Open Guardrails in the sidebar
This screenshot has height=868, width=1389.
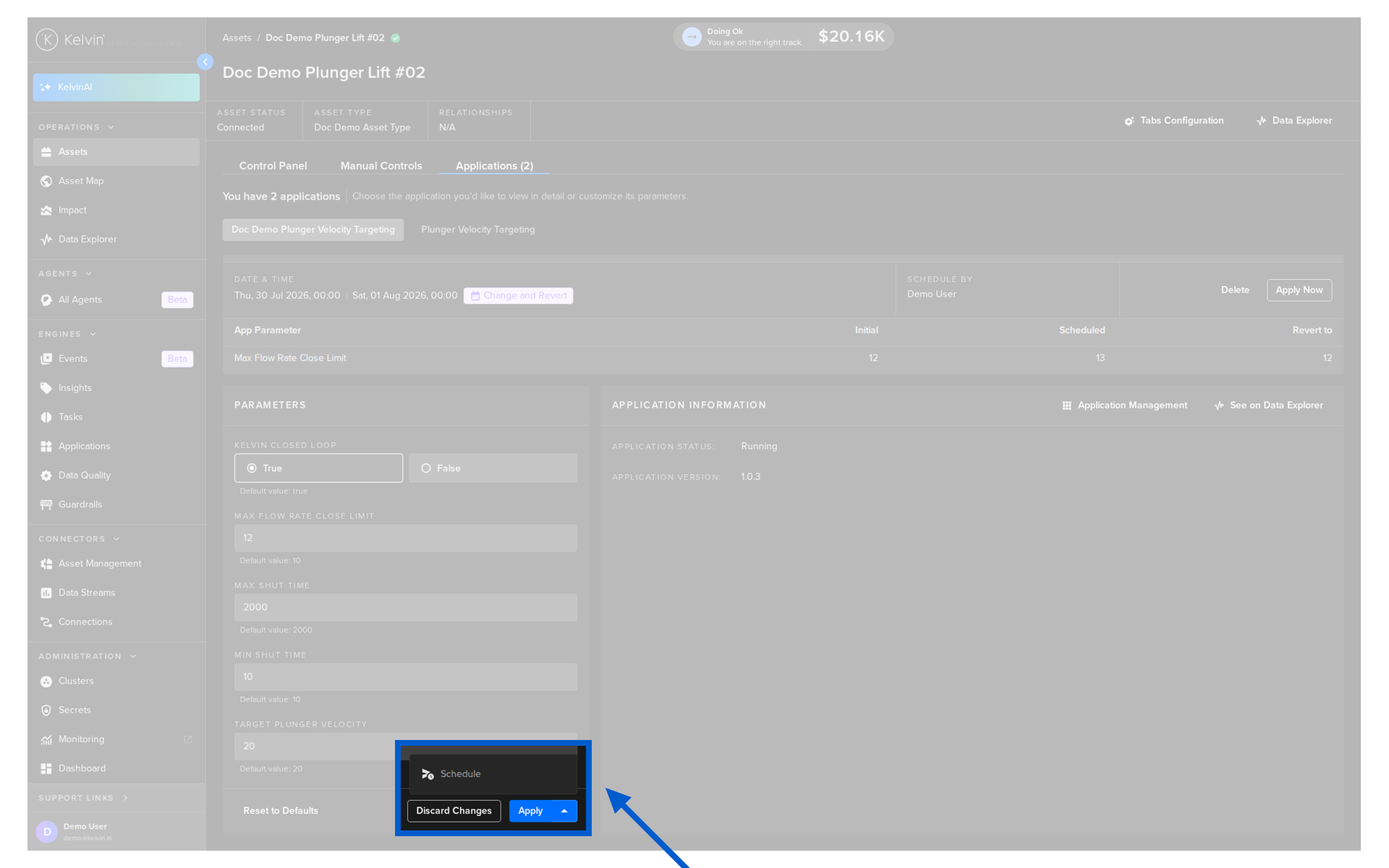(116, 505)
